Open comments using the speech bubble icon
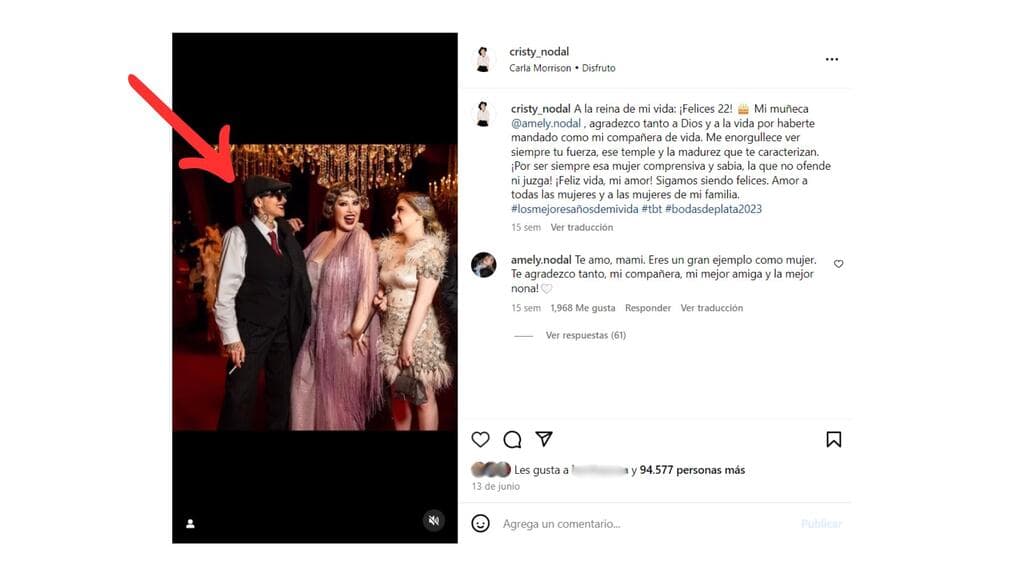This screenshot has height=576, width=1024. click(x=511, y=439)
